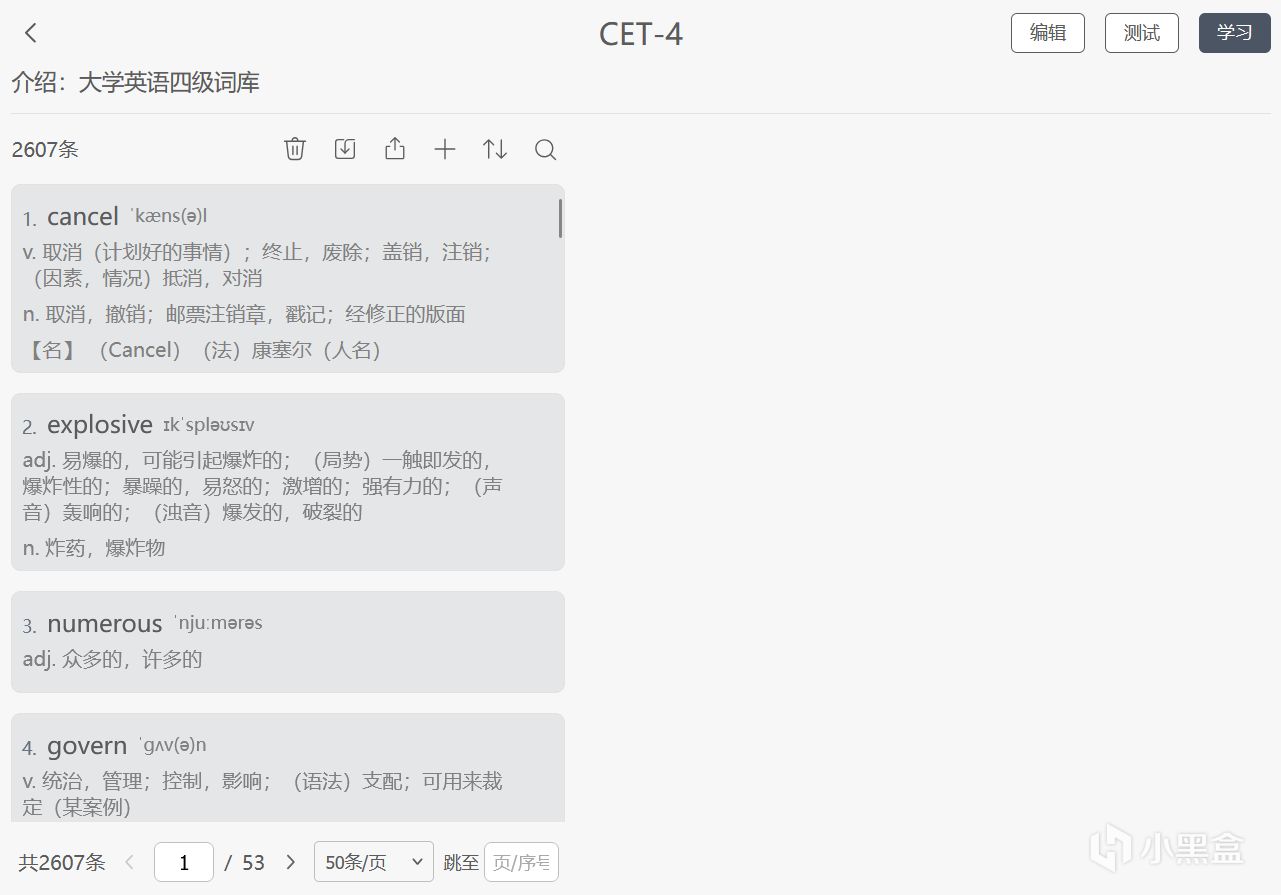The height and width of the screenshot is (895, 1281).
Task: Select the word "numerous"
Action: (x=105, y=624)
